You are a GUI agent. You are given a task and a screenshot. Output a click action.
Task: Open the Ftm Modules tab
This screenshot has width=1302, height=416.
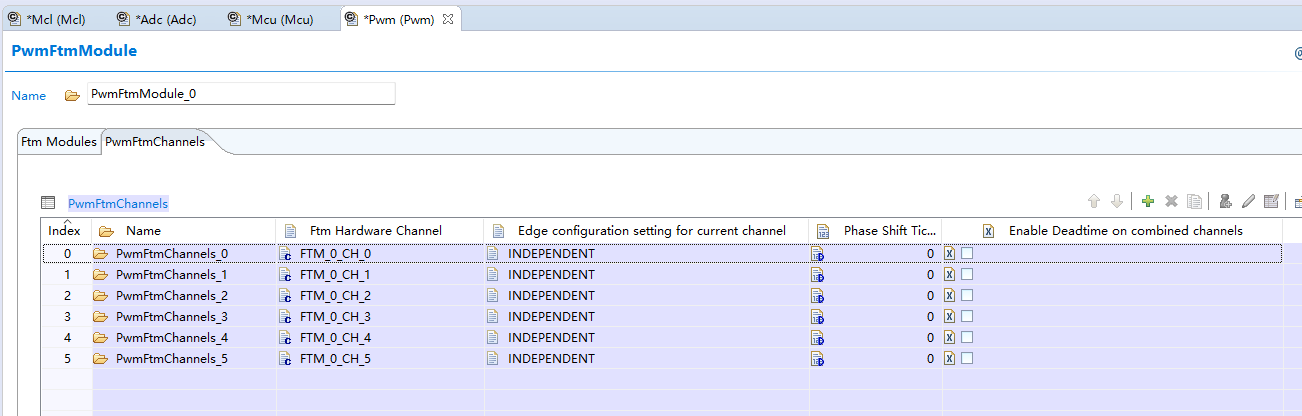[x=59, y=142]
